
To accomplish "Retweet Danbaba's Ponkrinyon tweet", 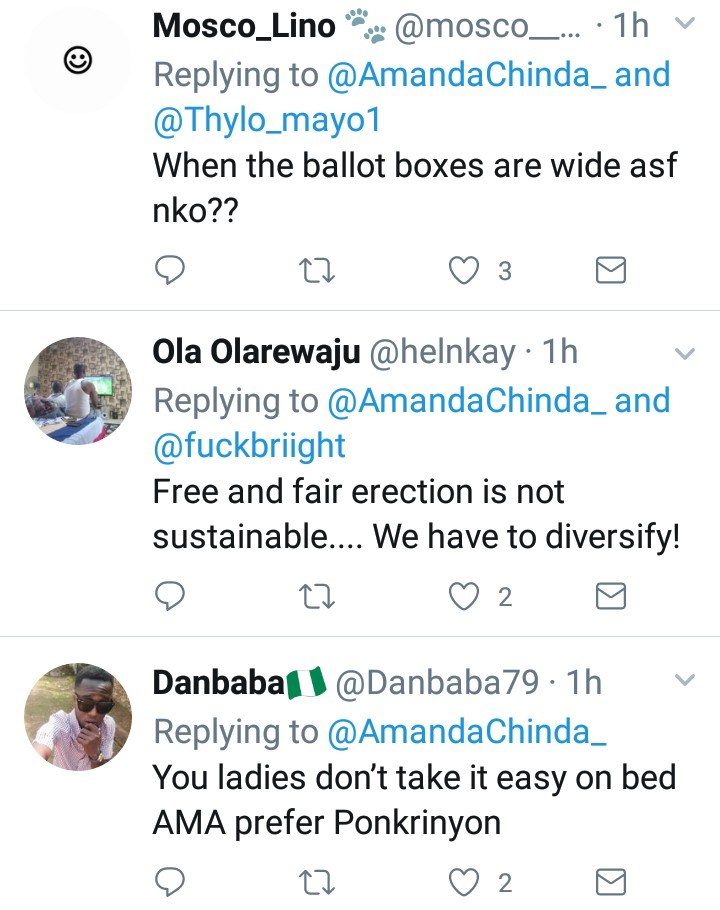I will click(317, 882).
